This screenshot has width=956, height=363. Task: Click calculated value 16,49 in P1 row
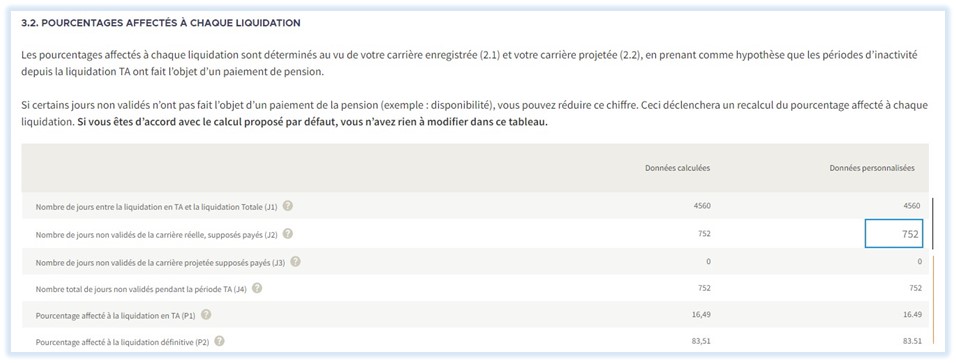[x=702, y=315]
